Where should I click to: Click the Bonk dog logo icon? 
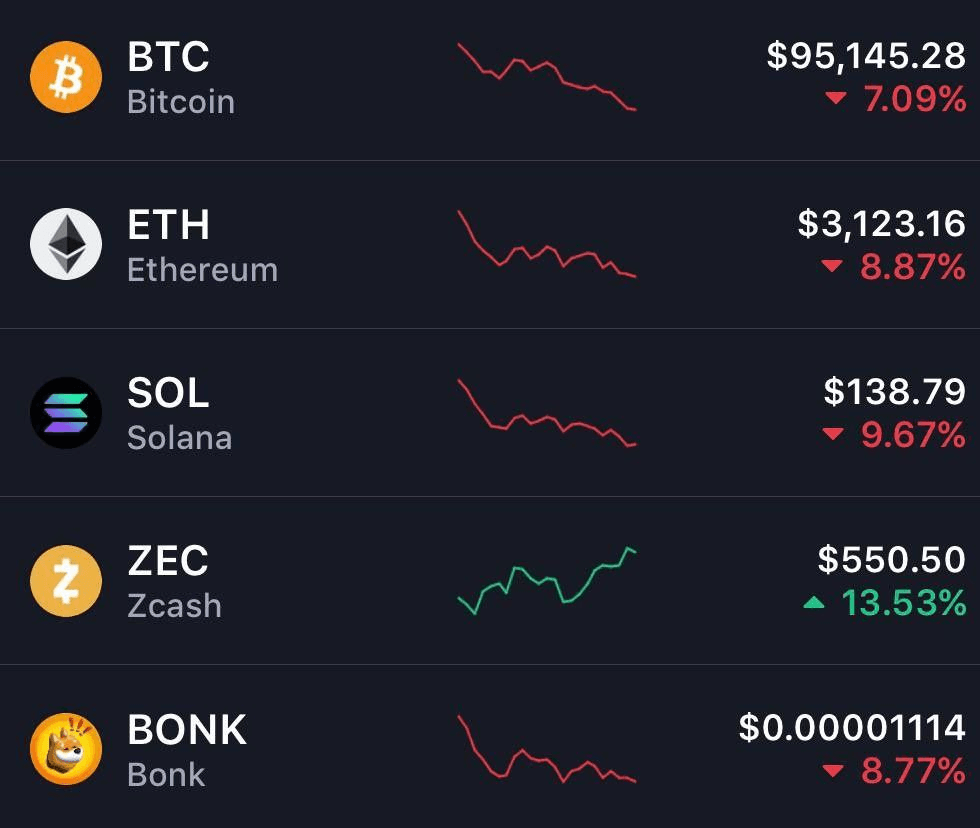click(66, 749)
